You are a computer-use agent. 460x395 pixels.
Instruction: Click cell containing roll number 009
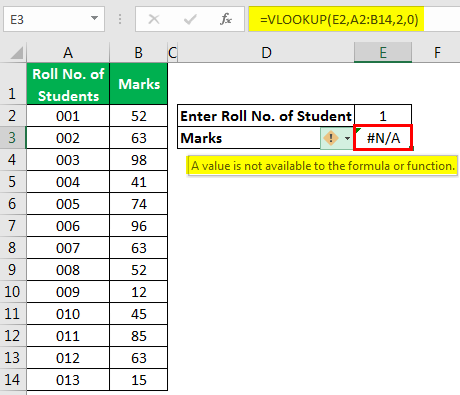point(68,292)
